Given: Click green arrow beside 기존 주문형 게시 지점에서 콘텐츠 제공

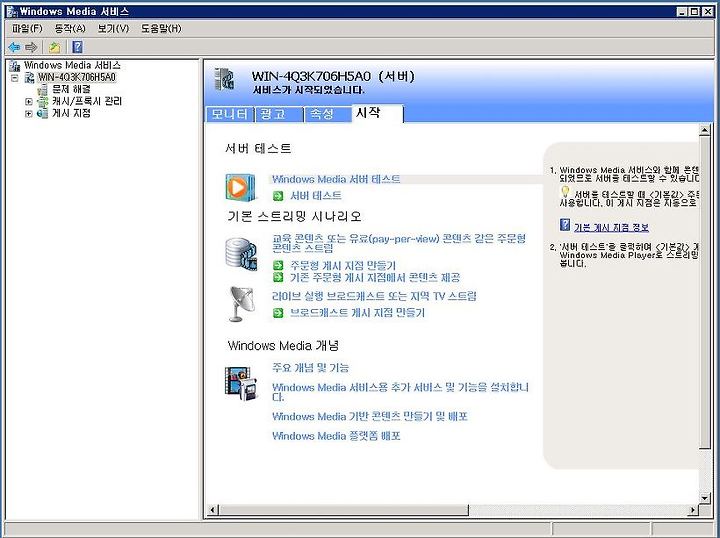Looking at the screenshot, I should tap(278, 277).
